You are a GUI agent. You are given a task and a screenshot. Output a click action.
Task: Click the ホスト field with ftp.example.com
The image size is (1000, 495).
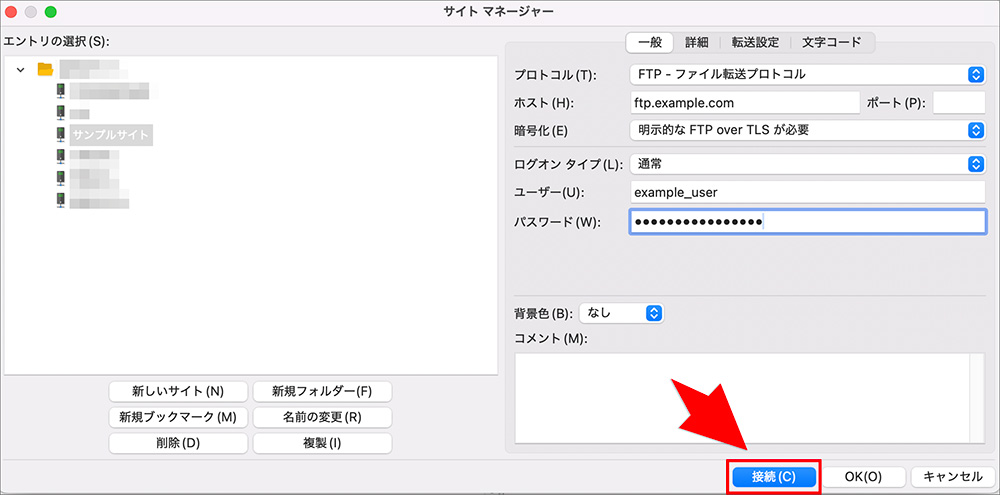[x=745, y=103]
